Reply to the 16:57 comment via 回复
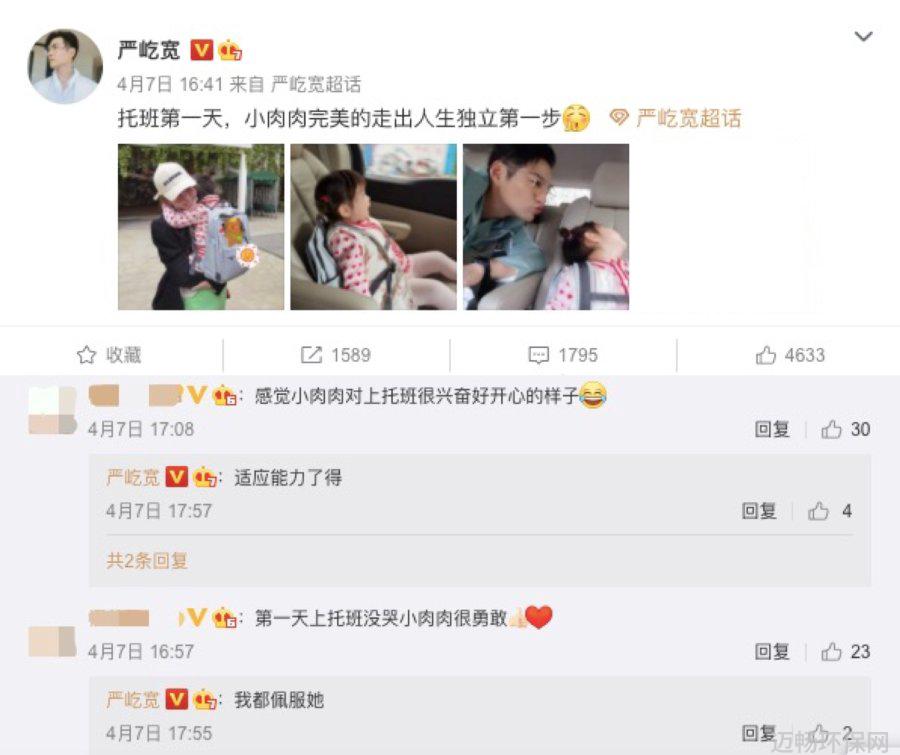This screenshot has width=900, height=755. coord(772,652)
